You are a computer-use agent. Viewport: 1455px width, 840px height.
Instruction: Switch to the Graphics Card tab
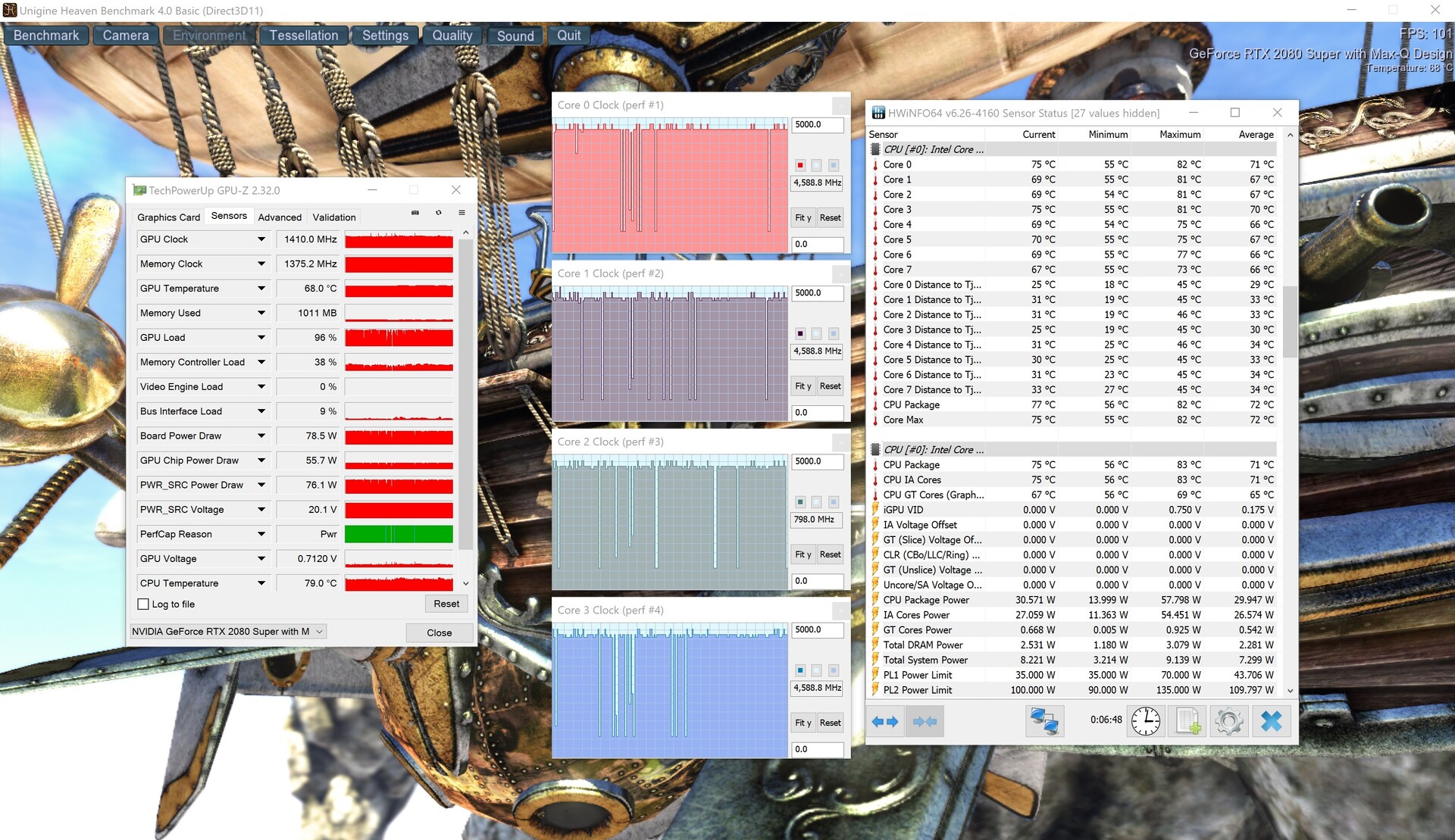point(168,217)
